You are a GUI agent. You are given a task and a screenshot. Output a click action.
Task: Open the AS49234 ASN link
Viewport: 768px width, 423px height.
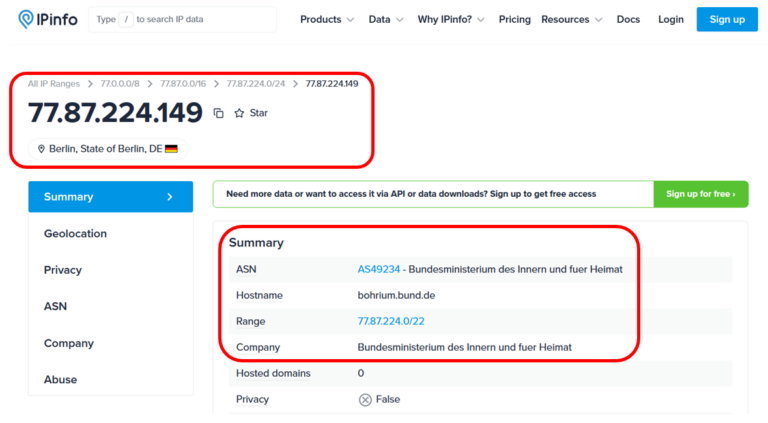pyautogui.click(x=379, y=269)
